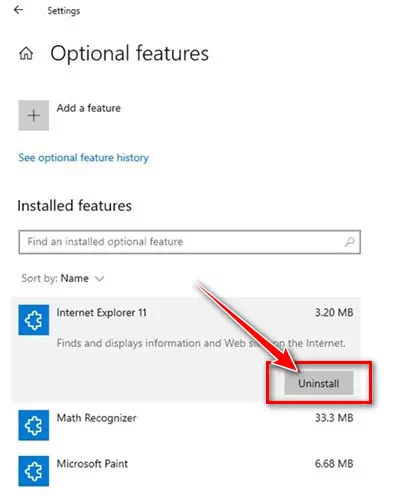
Task: Select the Internet Explorer 11 puzzle icon
Action: [34, 320]
